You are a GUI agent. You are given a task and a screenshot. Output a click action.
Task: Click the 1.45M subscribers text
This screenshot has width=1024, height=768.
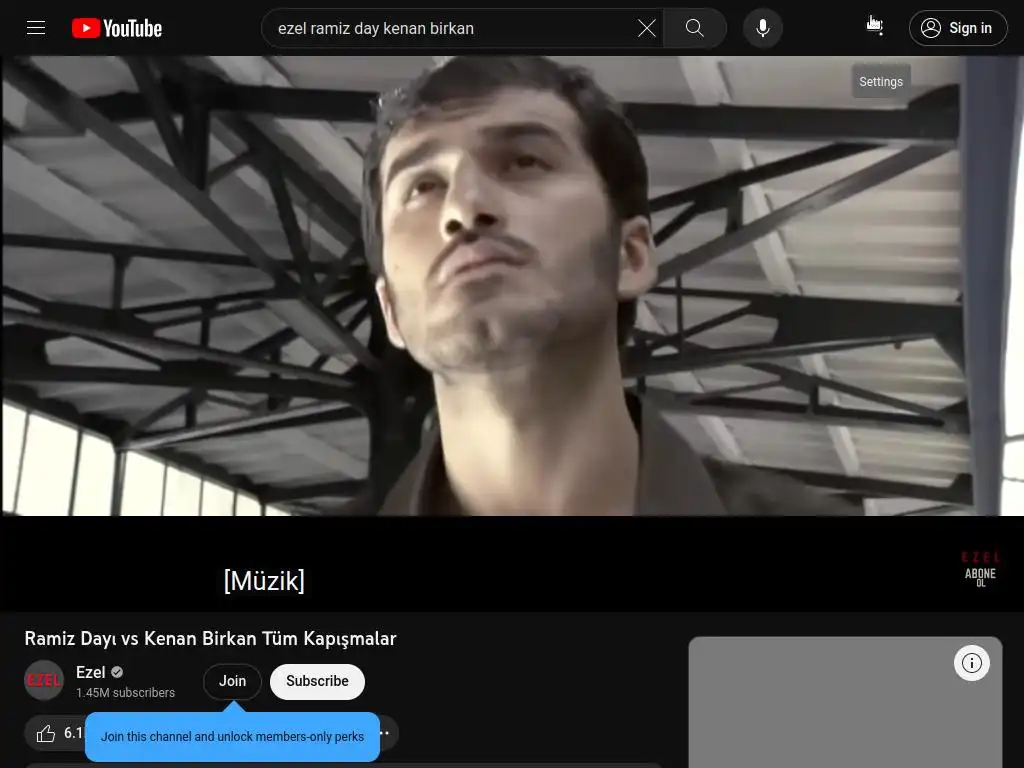[125, 693]
